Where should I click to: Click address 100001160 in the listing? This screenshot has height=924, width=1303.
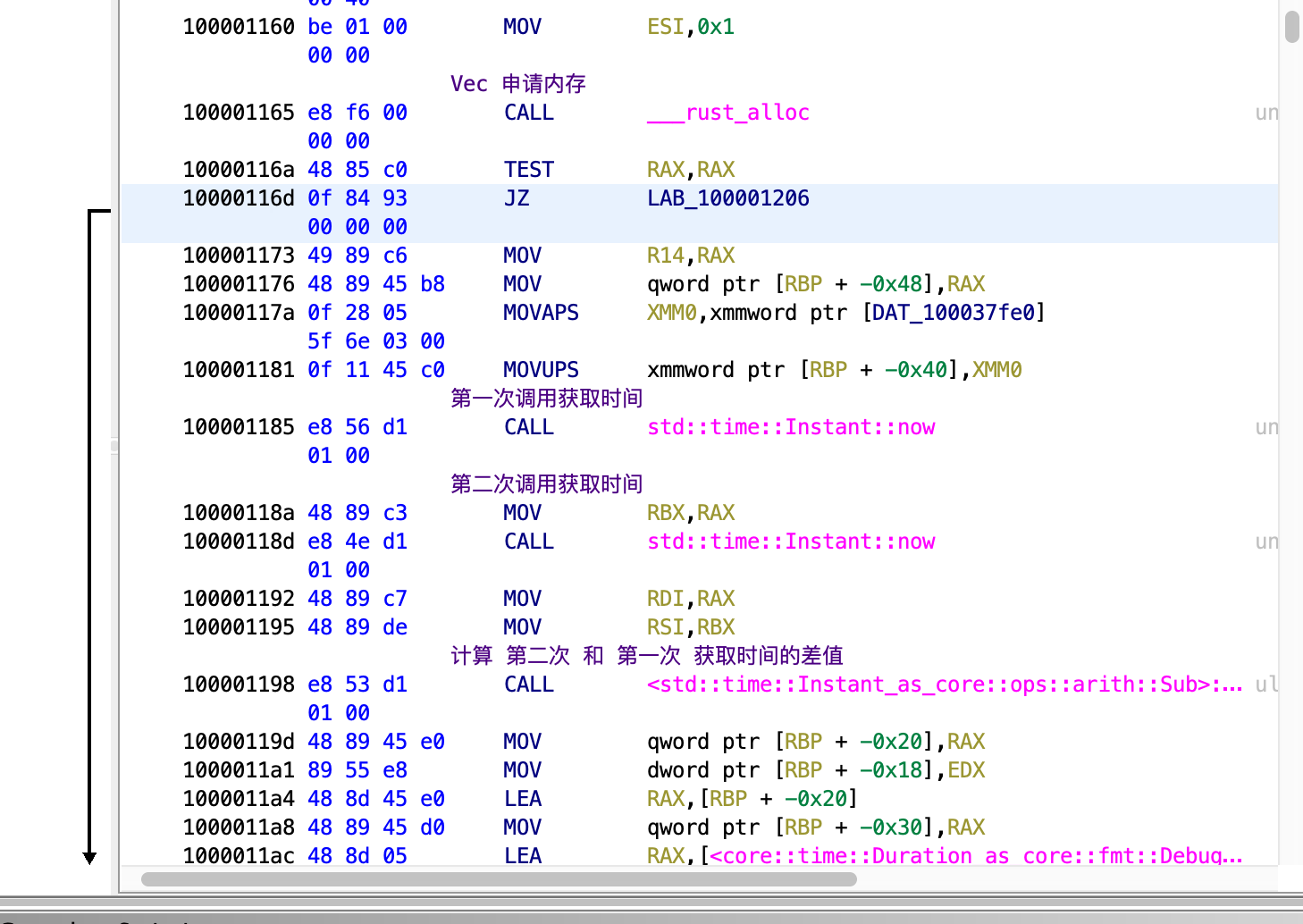238,27
